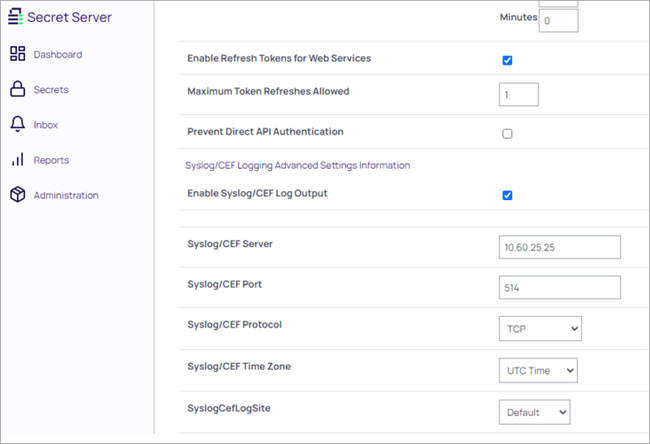Click the Minutes input box
The image size is (650, 444).
pyautogui.click(x=558, y=20)
